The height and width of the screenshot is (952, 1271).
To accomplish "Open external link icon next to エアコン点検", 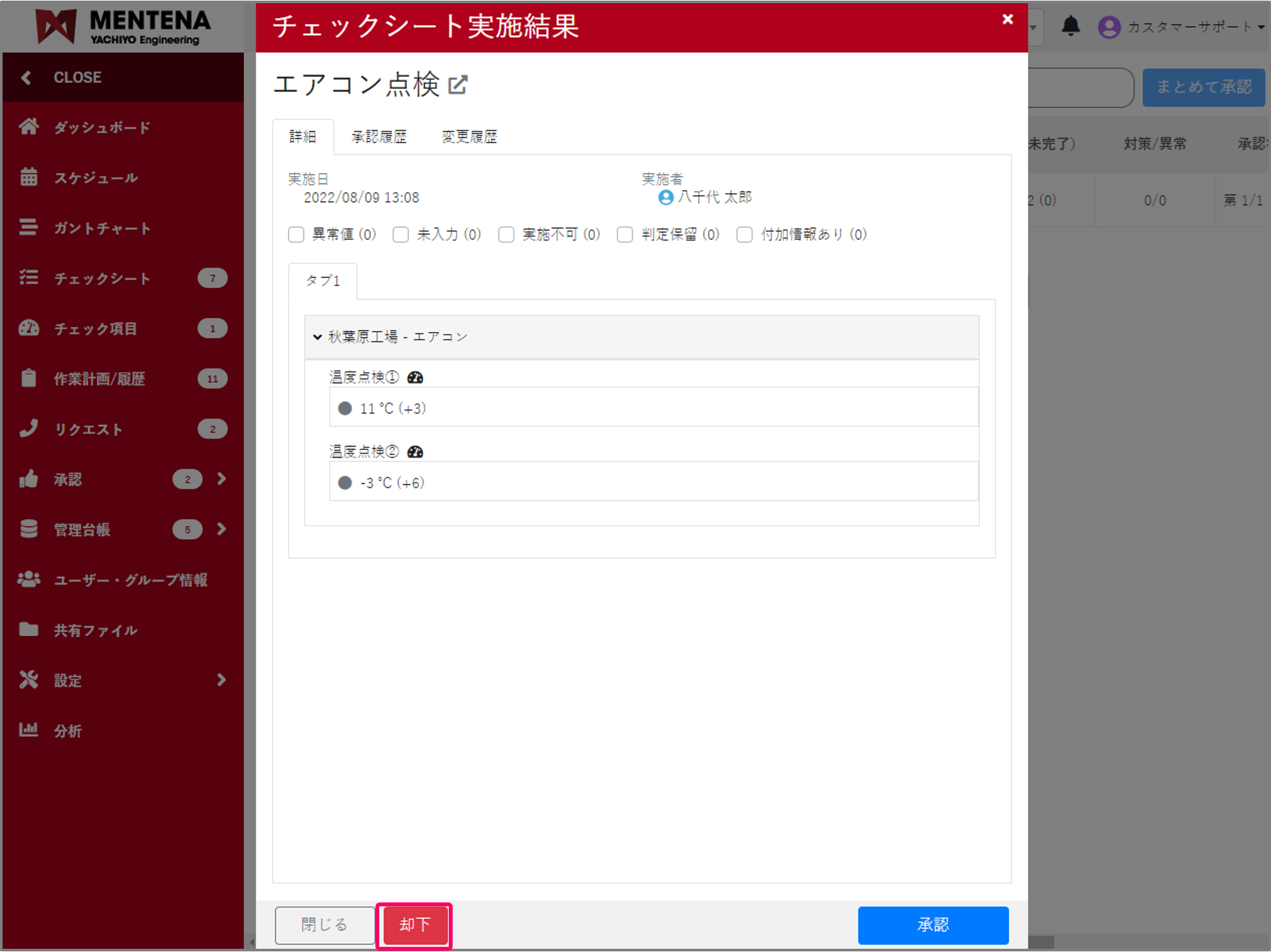I will (458, 85).
